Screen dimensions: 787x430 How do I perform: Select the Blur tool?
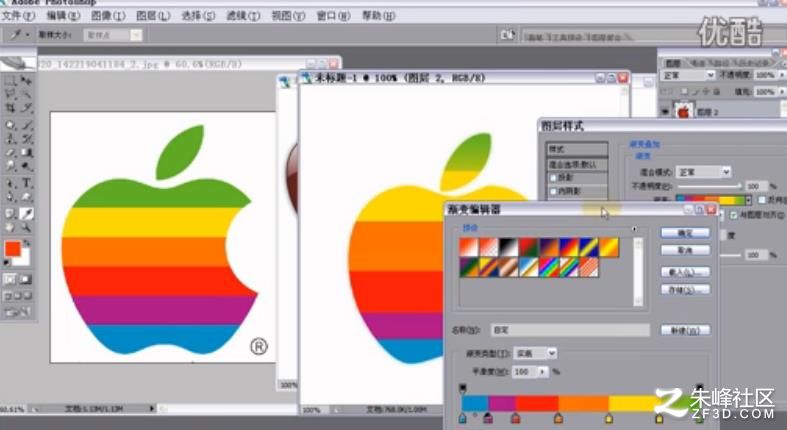click(x=10, y=166)
